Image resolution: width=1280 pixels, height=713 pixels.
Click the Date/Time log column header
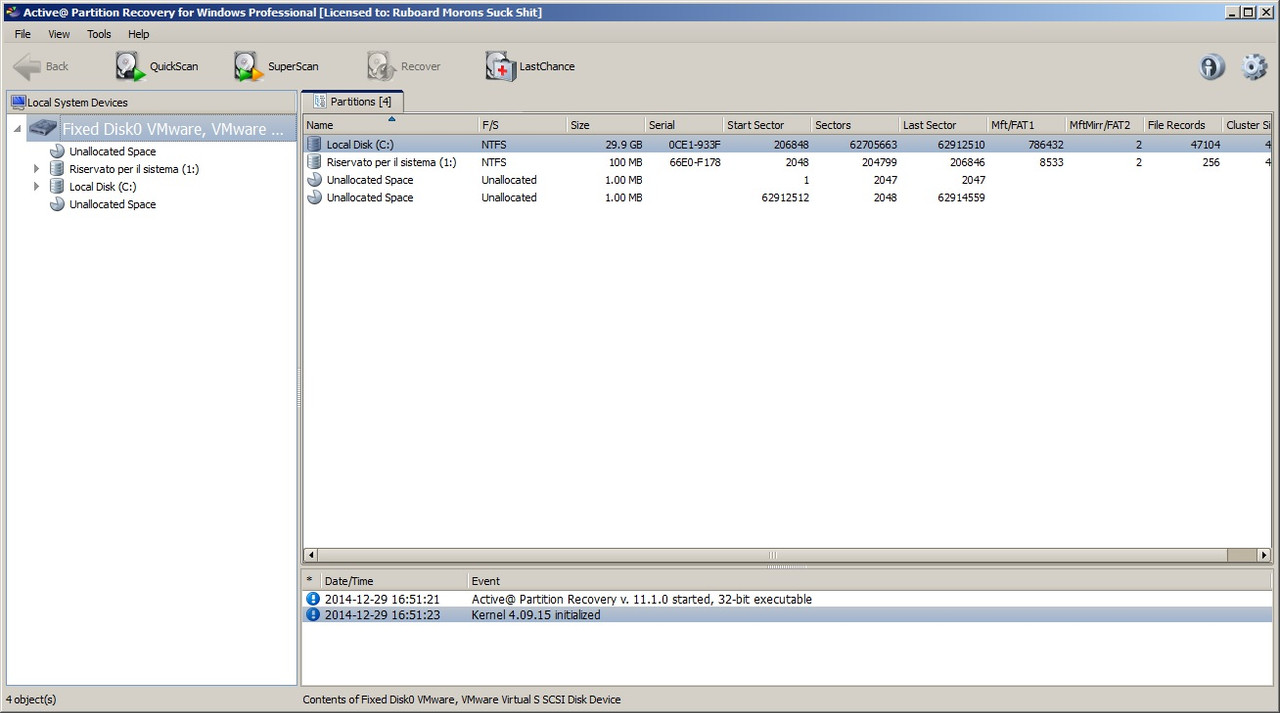pyautogui.click(x=393, y=581)
